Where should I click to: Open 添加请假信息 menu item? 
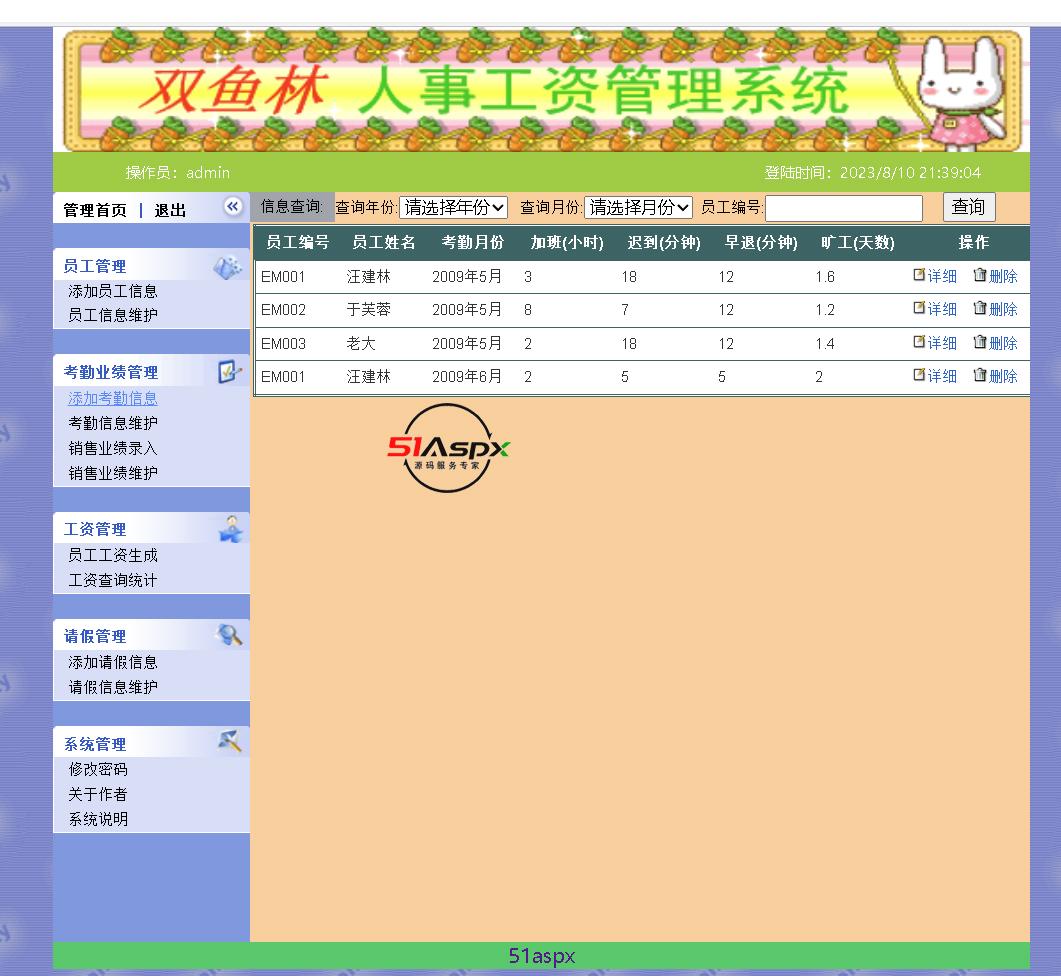(113, 662)
